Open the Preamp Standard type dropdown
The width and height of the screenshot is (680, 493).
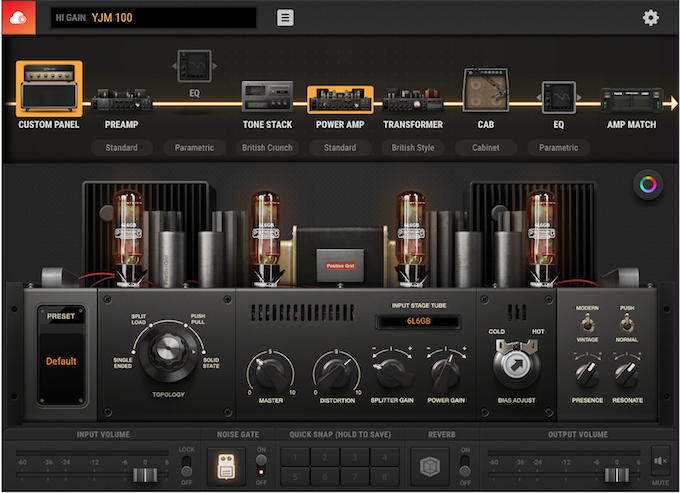(x=121, y=147)
